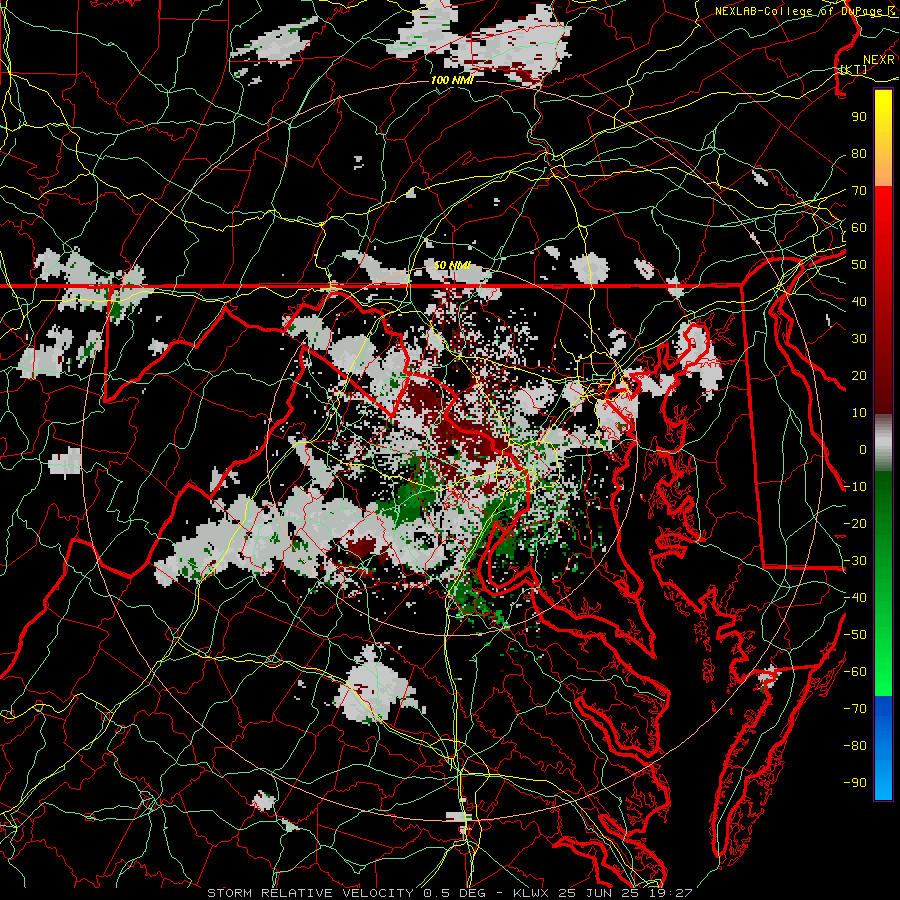Click the 50 value on velocity scale
The height and width of the screenshot is (900, 900).
tap(859, 265)
